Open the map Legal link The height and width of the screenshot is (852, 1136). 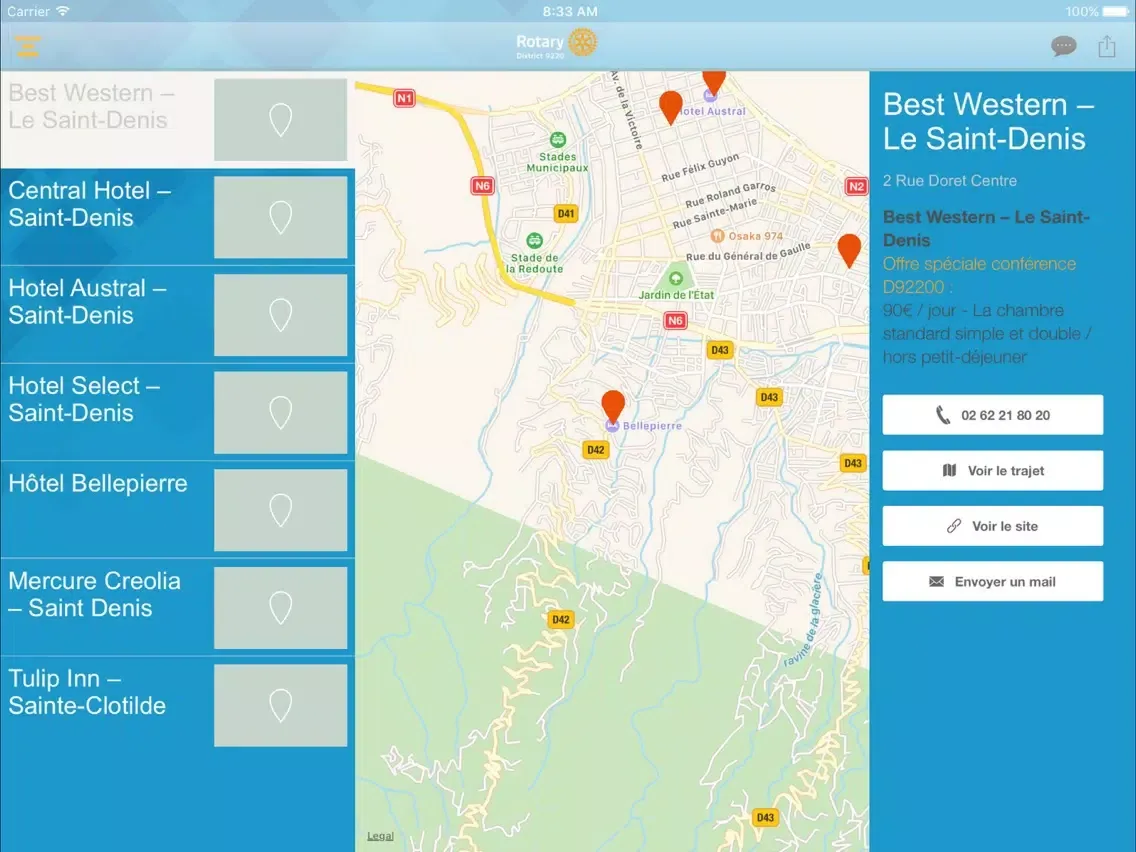(380, 836)
